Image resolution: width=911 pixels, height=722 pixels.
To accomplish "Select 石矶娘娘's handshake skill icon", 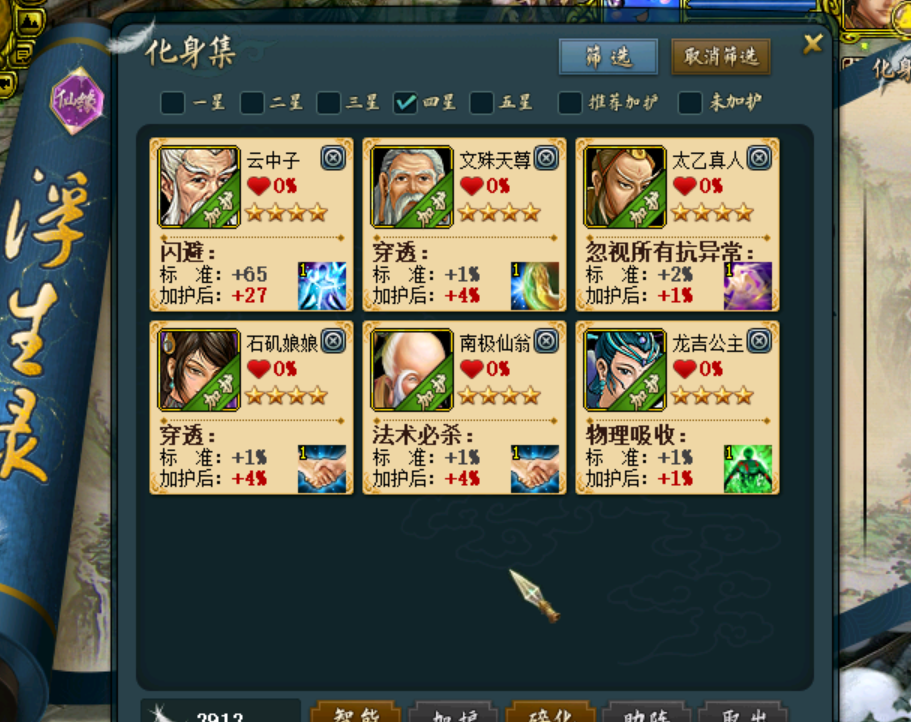I will (x=322, y=469).
